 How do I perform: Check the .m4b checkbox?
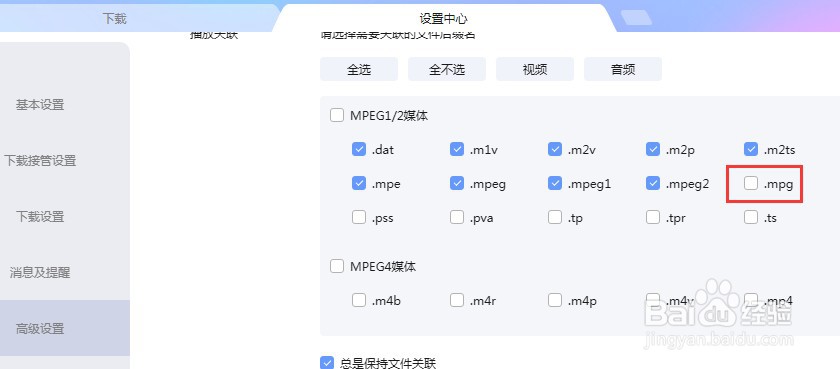(x=359, y=300)
